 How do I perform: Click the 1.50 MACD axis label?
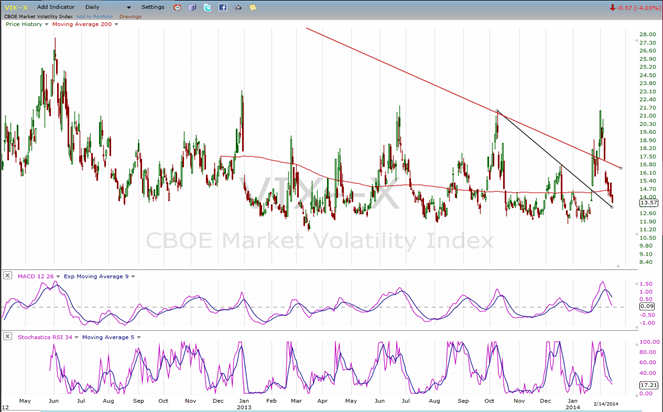coord(646,284)
